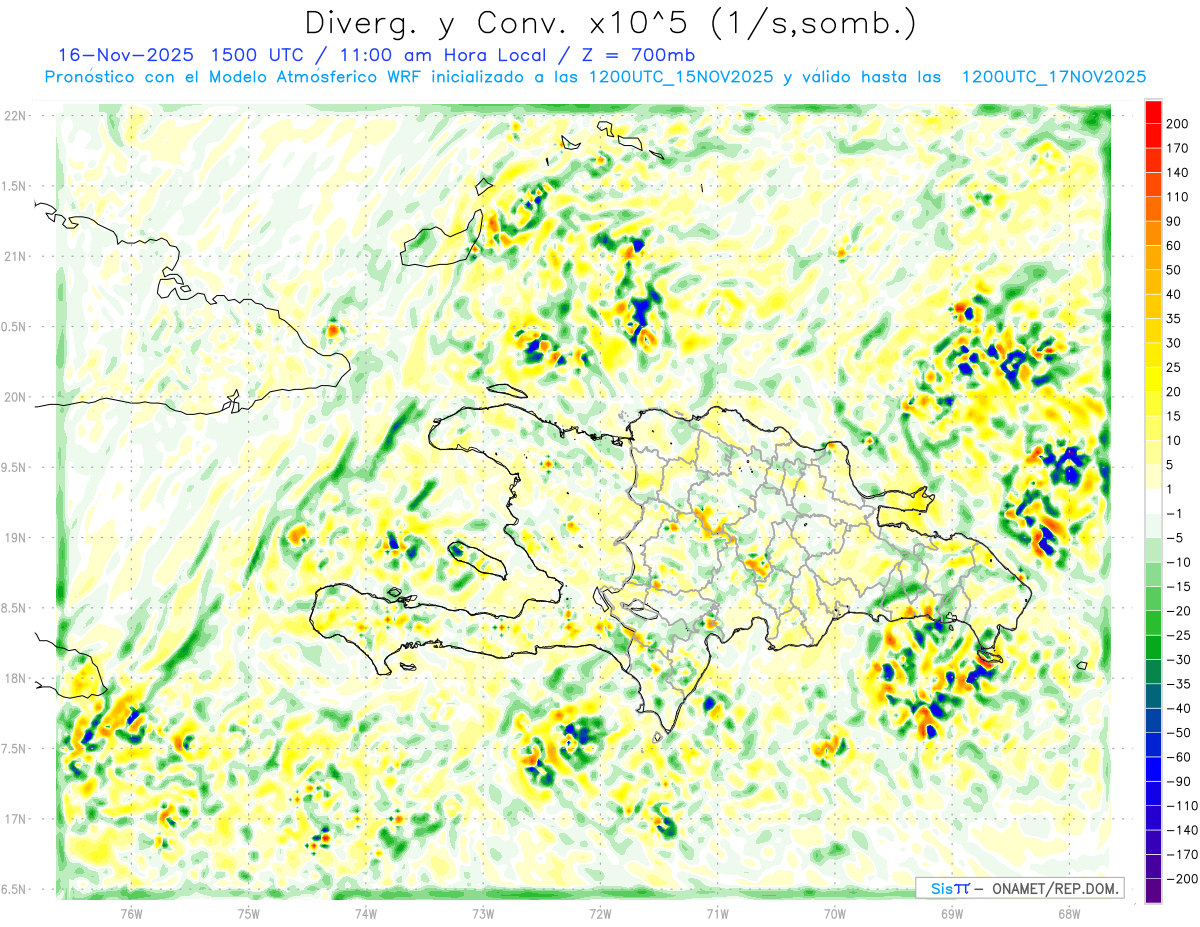
Task: Click the '22N' latitude axis label
Action: (x=15, y=116)
